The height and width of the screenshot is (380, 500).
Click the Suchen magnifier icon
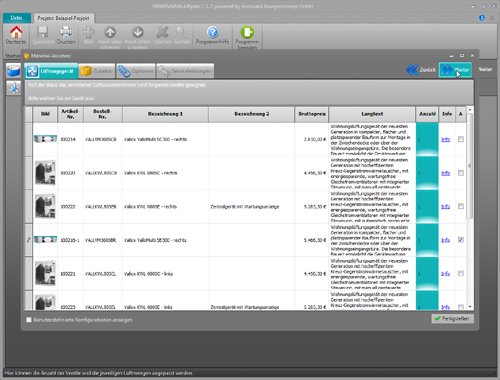click(182, 32)
